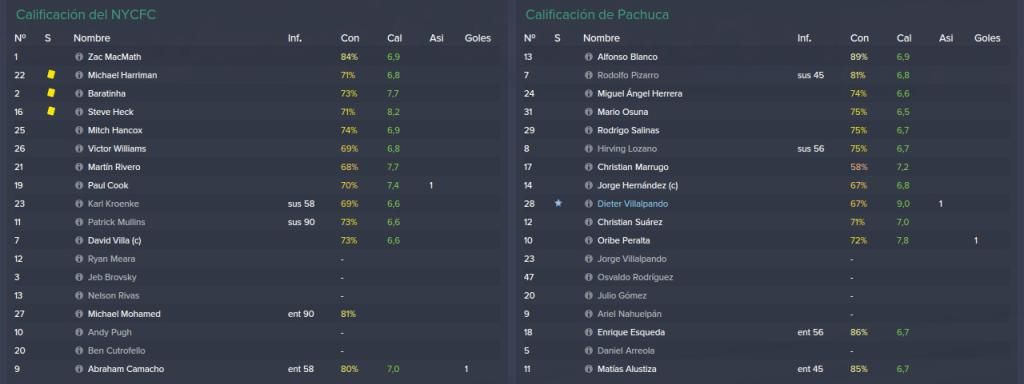The image size is (1024, 384).
Task: Click Michael Harriman's yellow card icon
Action: click(x=51, y=74)
